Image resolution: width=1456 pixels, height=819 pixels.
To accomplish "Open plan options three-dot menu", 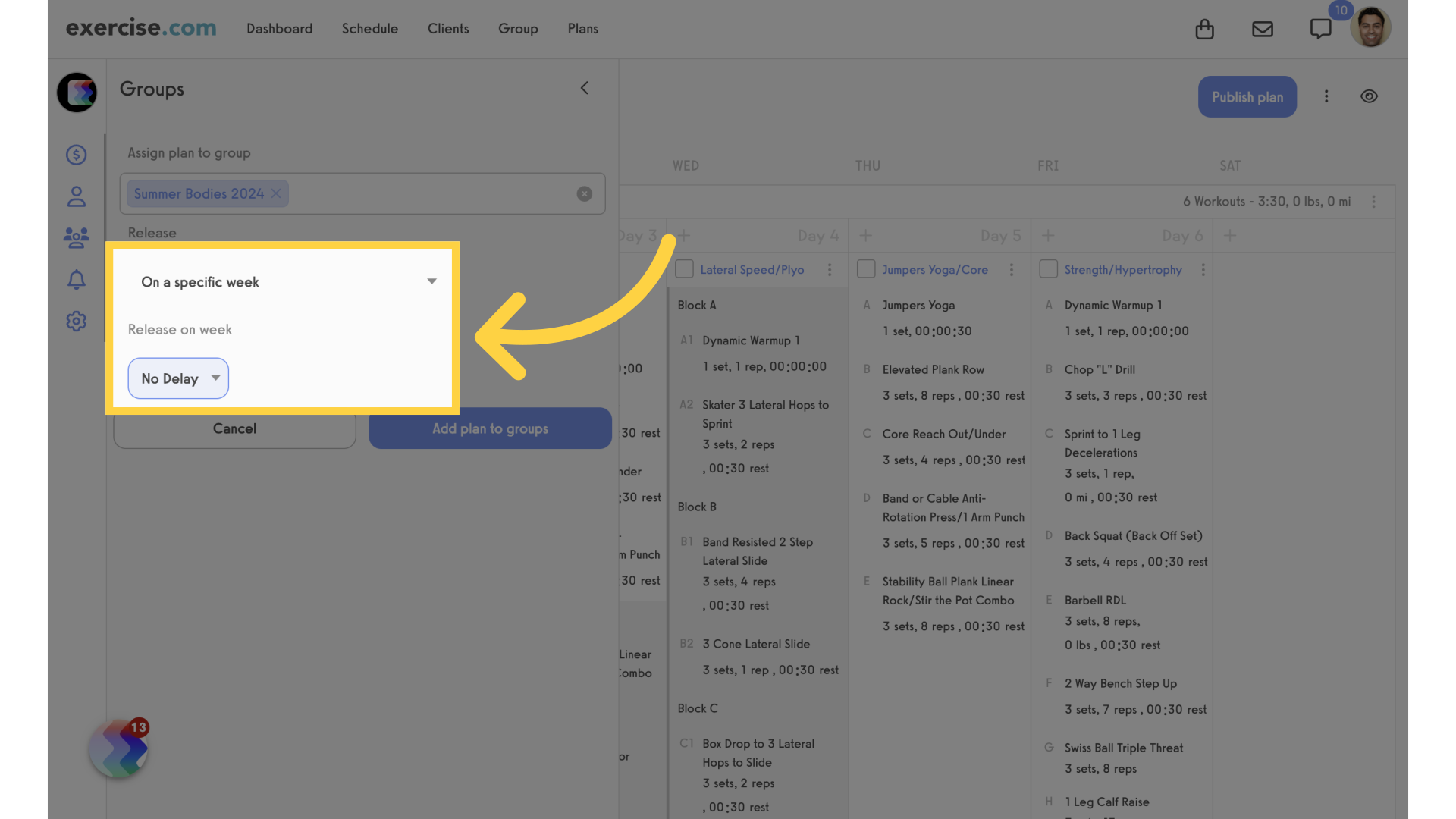I will (x=1326, y=96).
